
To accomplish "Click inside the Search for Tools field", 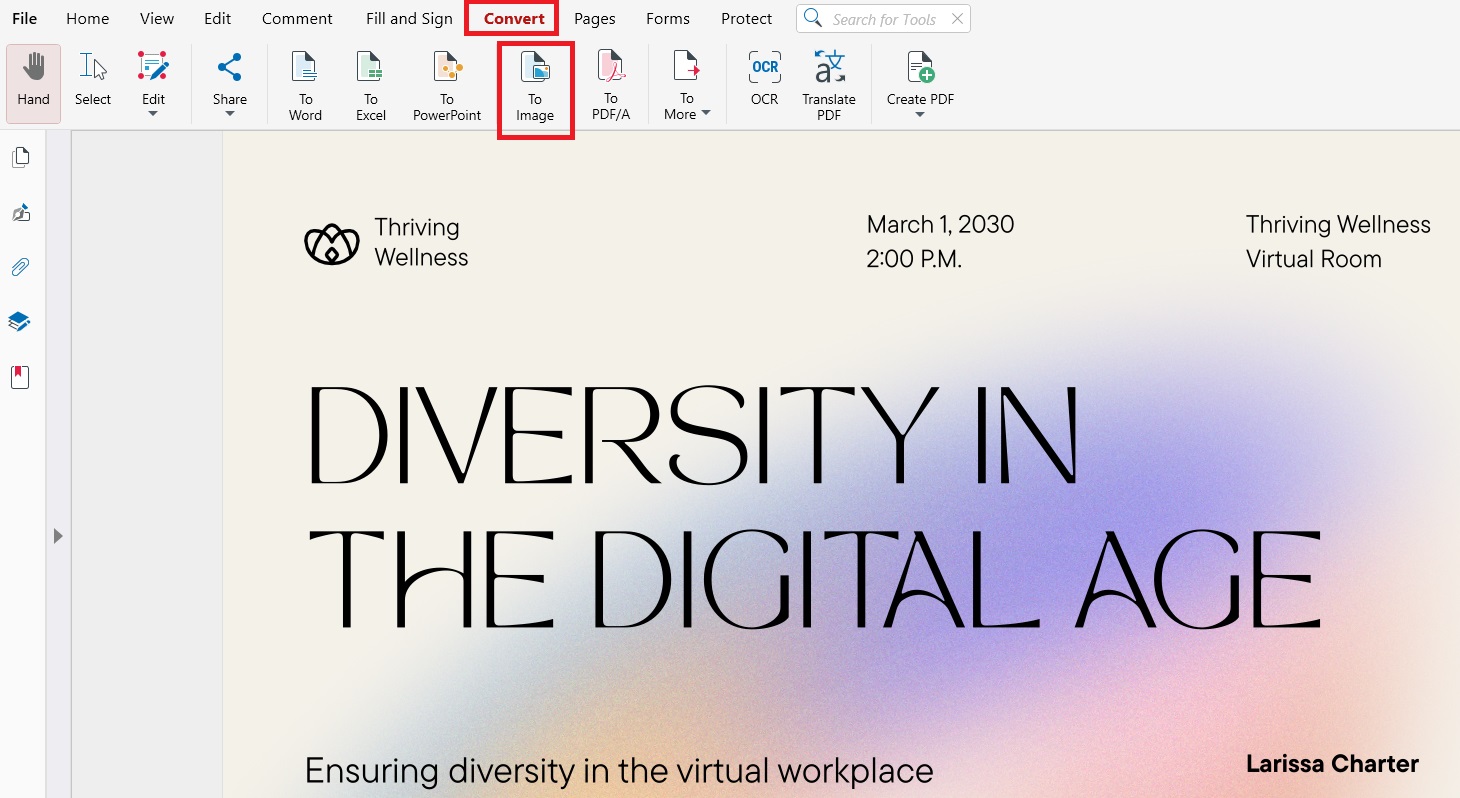I will [x=885, y=18].
